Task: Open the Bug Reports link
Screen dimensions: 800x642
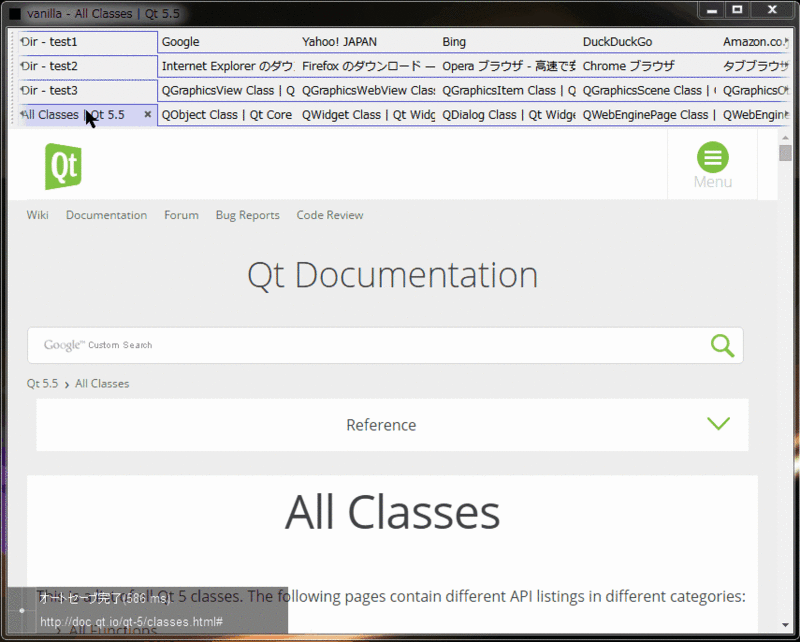Action: click(247, 215)
